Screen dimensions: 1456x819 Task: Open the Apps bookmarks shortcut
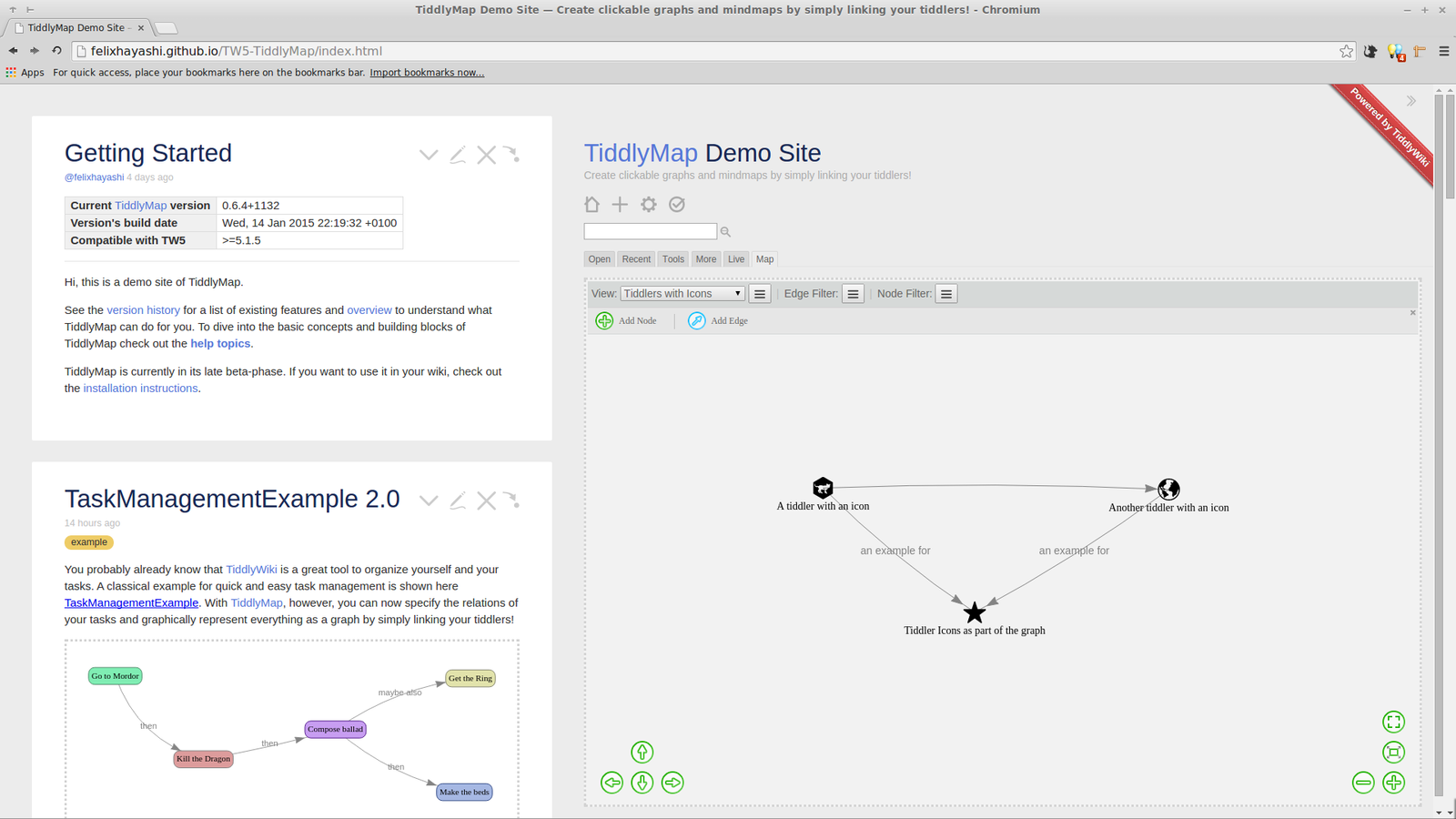tap(25, 73)
